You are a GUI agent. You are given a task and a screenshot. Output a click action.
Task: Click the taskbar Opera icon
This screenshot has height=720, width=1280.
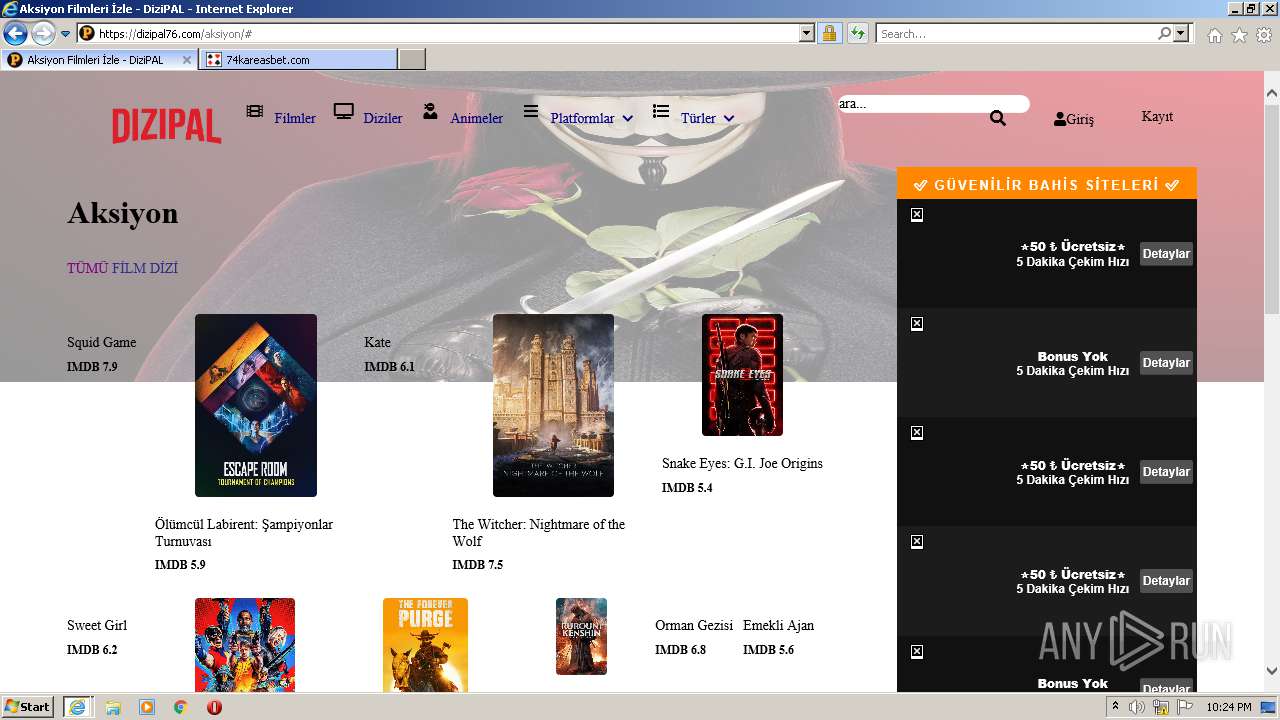click(x=214, y=708)
